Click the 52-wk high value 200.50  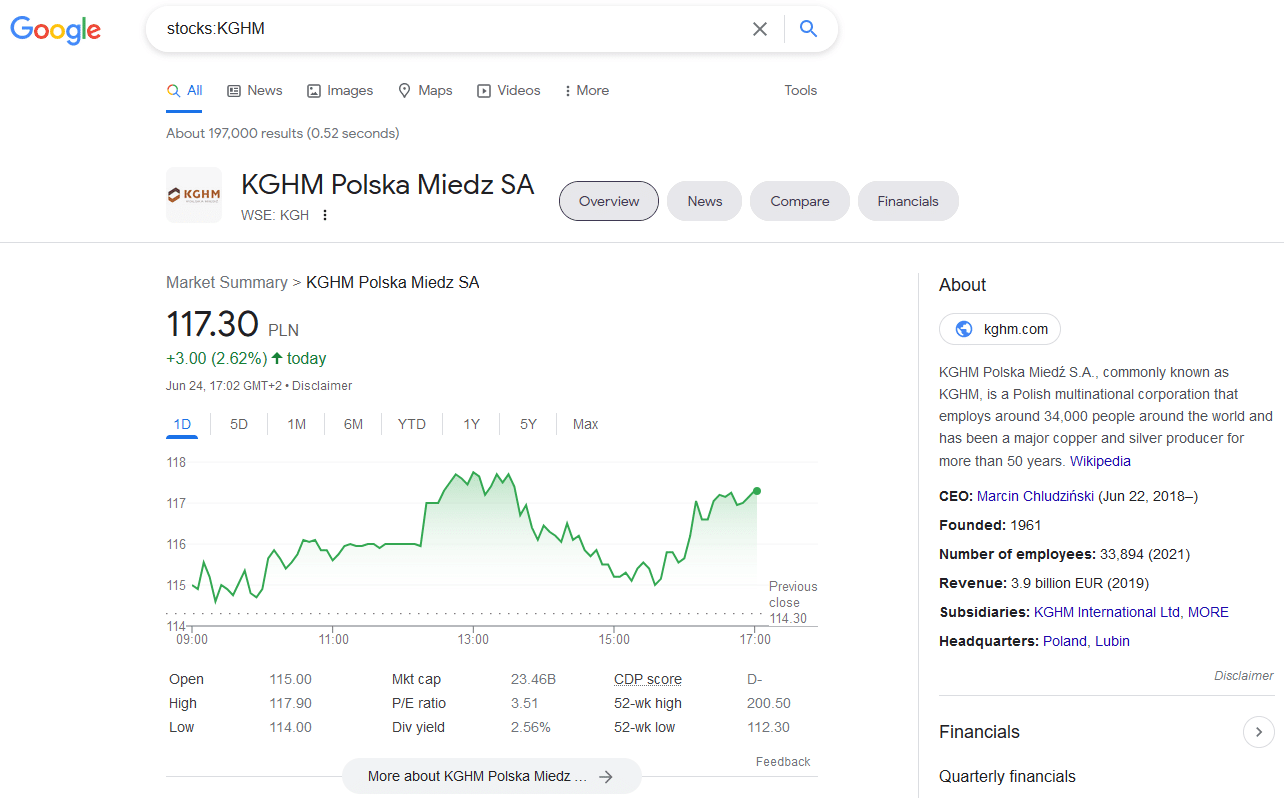point(769,703)
